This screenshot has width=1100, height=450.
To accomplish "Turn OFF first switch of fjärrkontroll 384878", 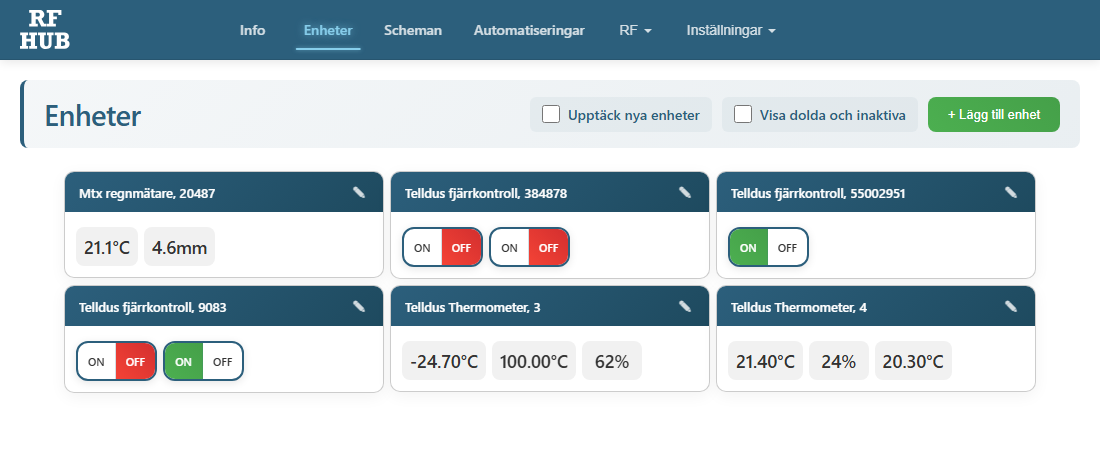I will pyautogui.click(x=462, y=247).
